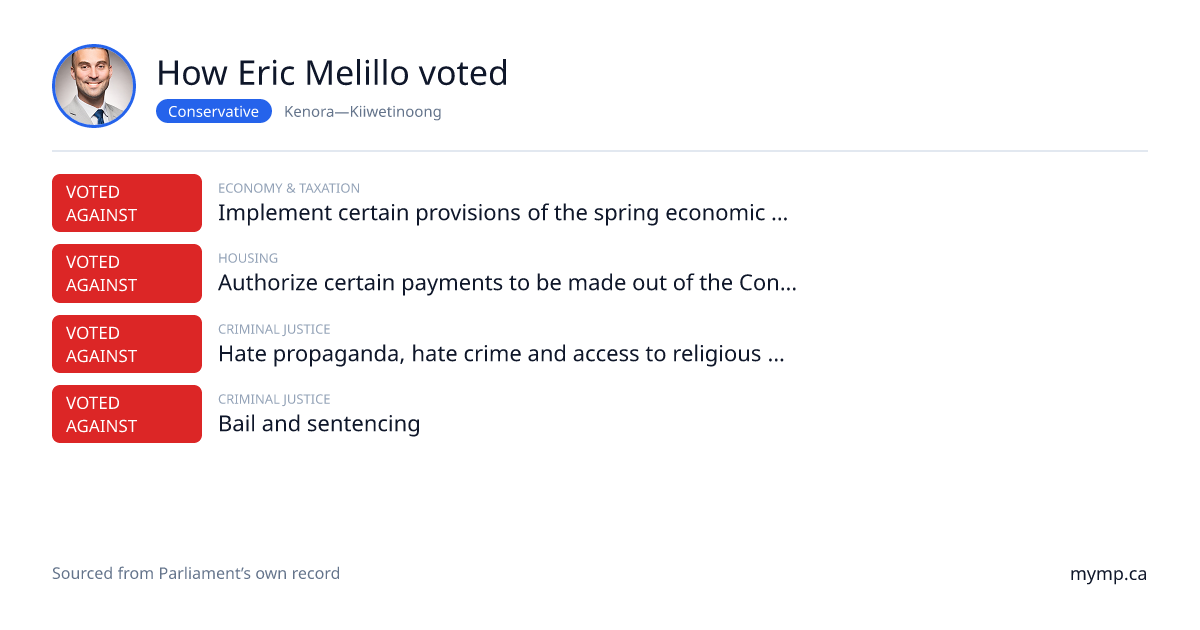Click Voted Against badge for hate propaganda bill
The width and height of the screenshot is (1200, 630).
(127, 344)
